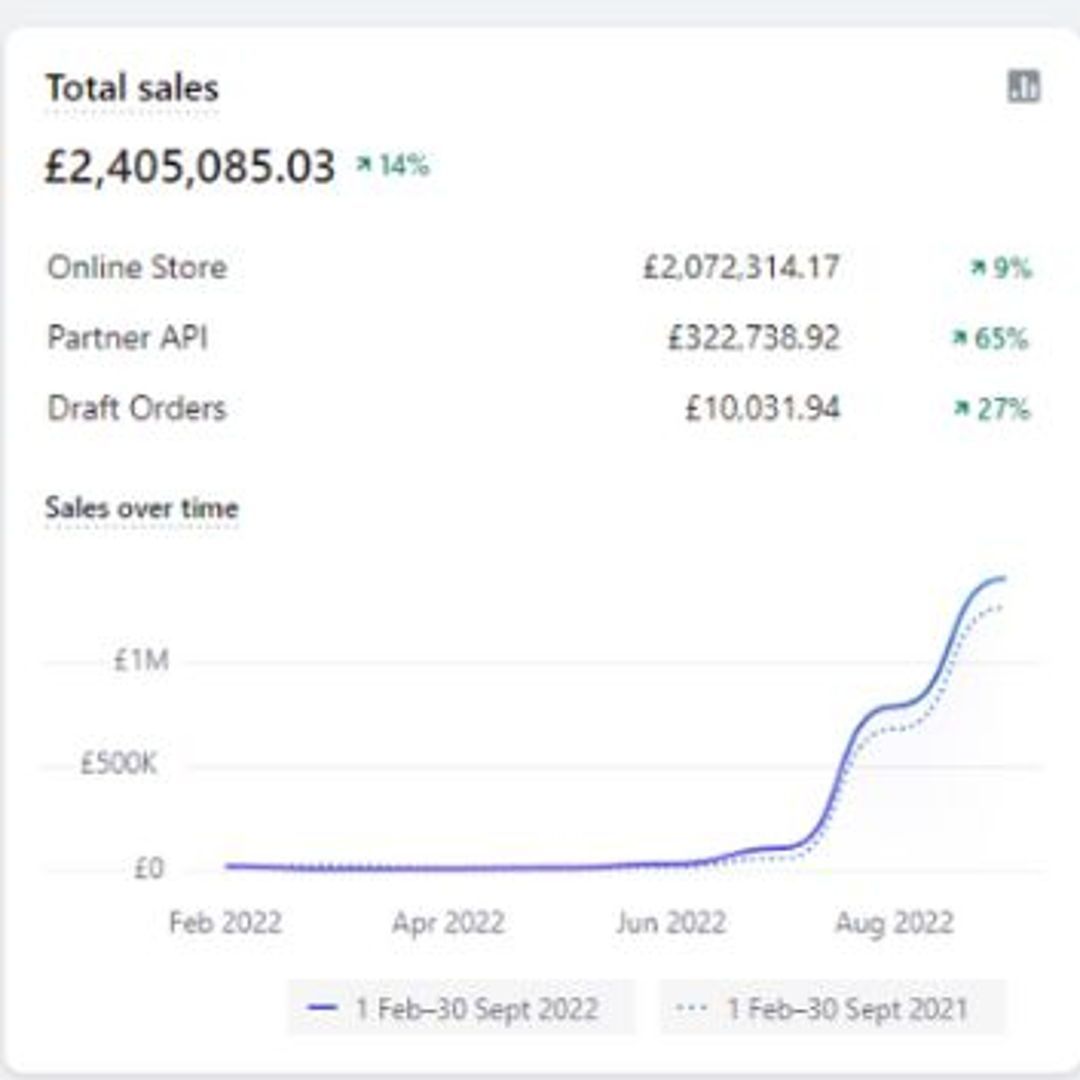Click the 65% Partner API change
Screen dimensions: 1080x1080
(990, 338)
